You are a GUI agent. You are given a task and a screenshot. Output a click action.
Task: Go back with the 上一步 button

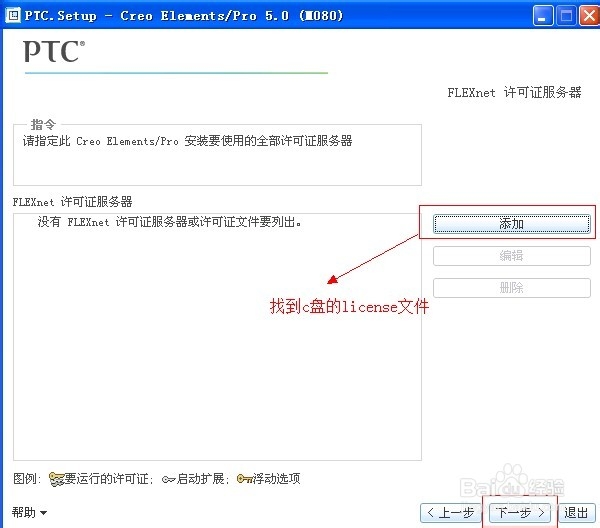point(450,512)
